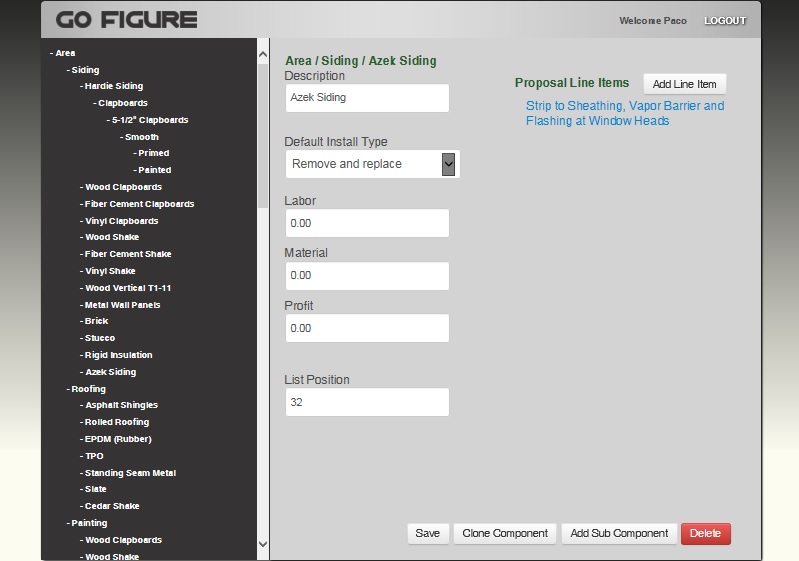This screenshot has width=799, height=561.
Task: Open the Default Install Type dropdown
Action: click(x=372, y=164)
